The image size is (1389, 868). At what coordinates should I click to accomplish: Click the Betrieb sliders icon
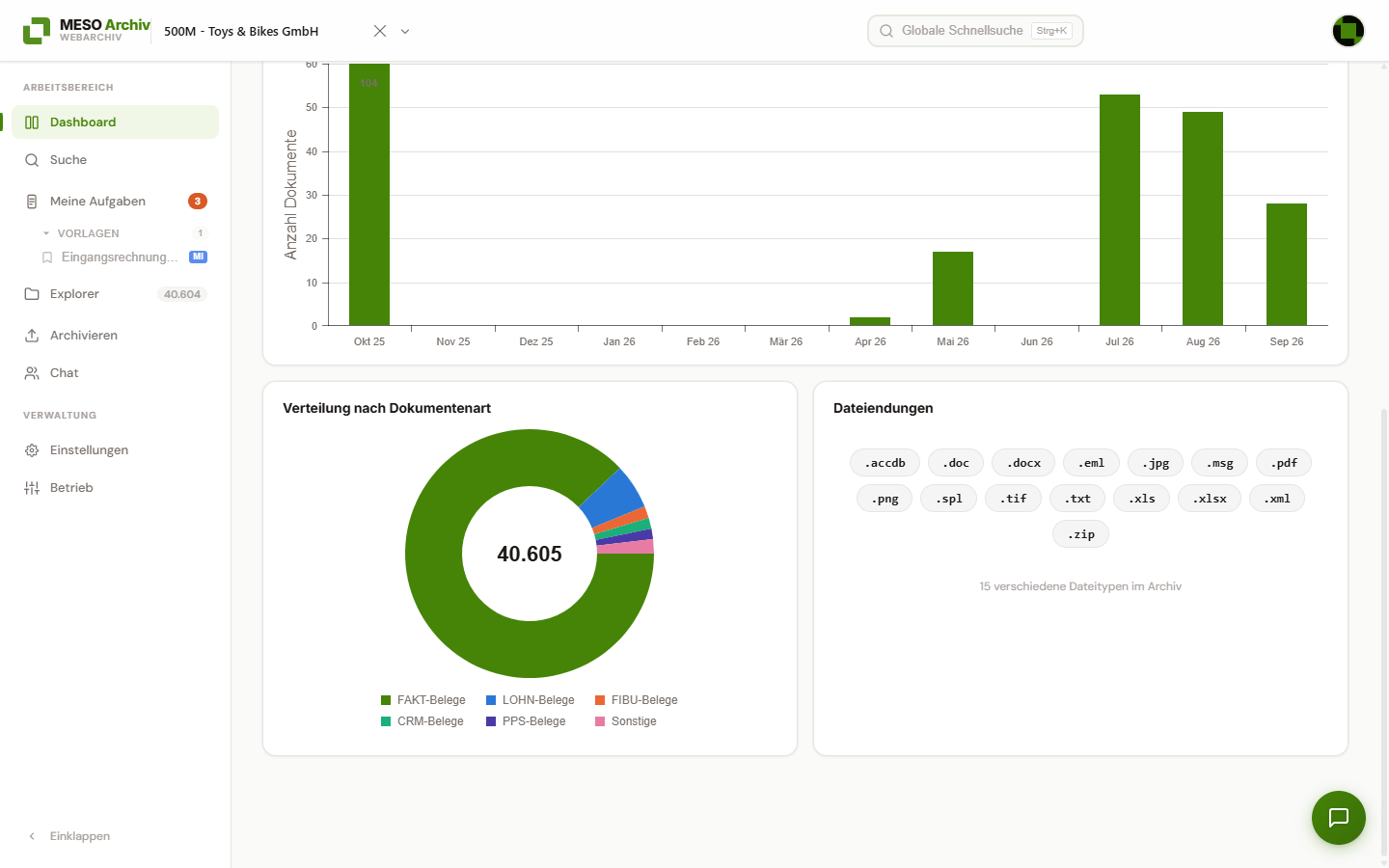[x=32, y=488]
